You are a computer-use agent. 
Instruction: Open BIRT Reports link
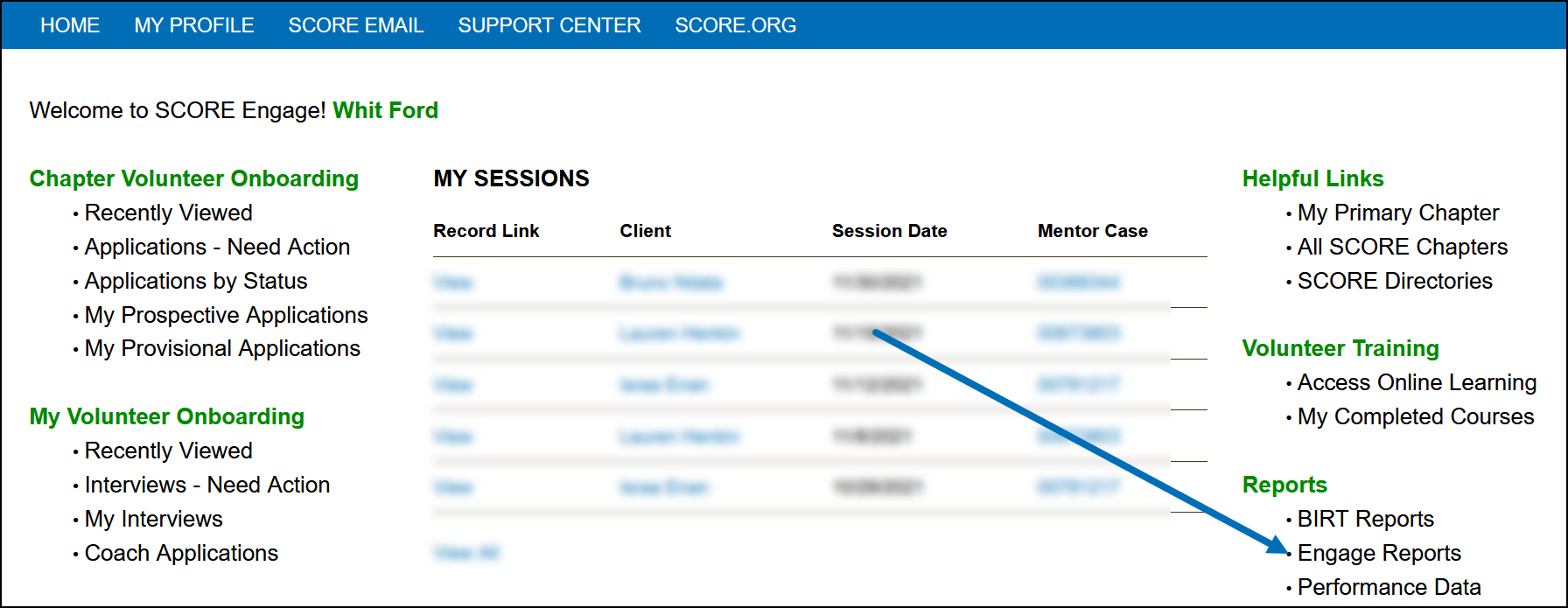1365,519
